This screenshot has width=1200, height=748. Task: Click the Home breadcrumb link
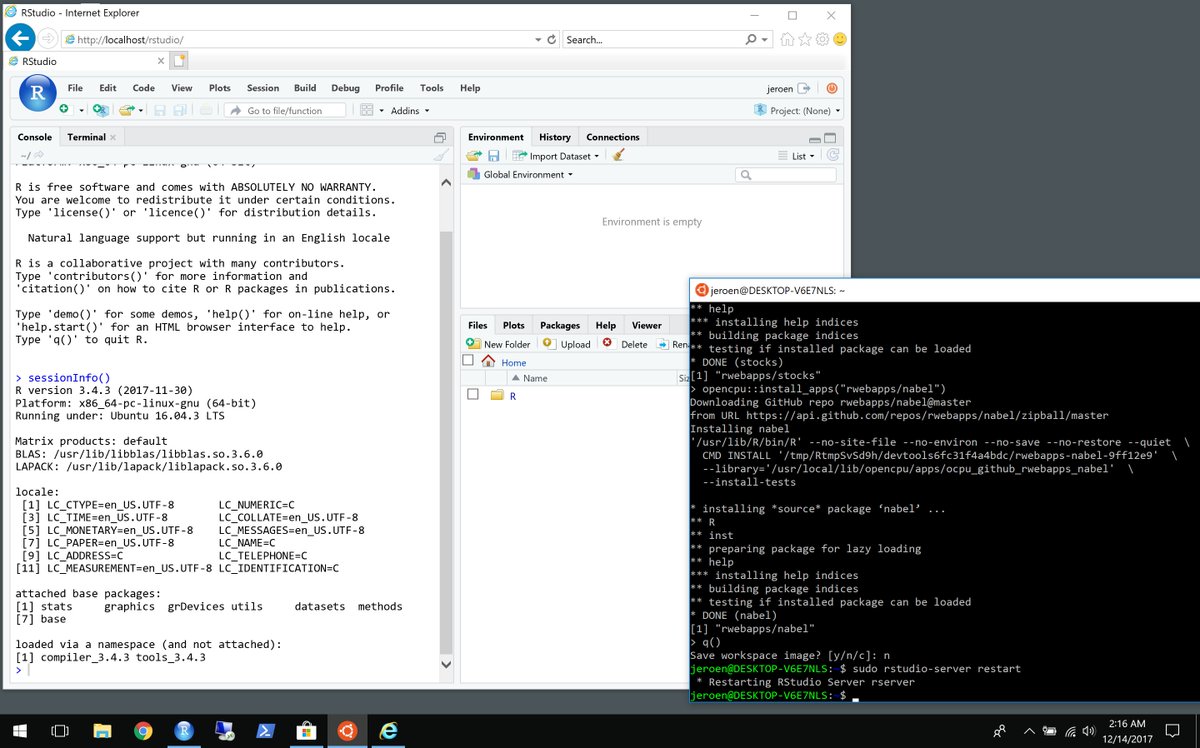click(x=513, y=362)
